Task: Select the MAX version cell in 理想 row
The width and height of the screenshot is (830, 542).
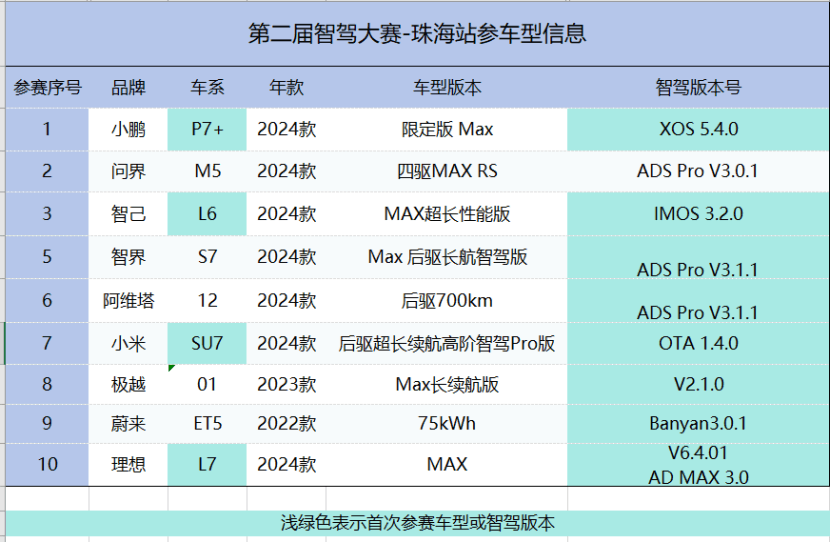Action: tap(447, 465)
